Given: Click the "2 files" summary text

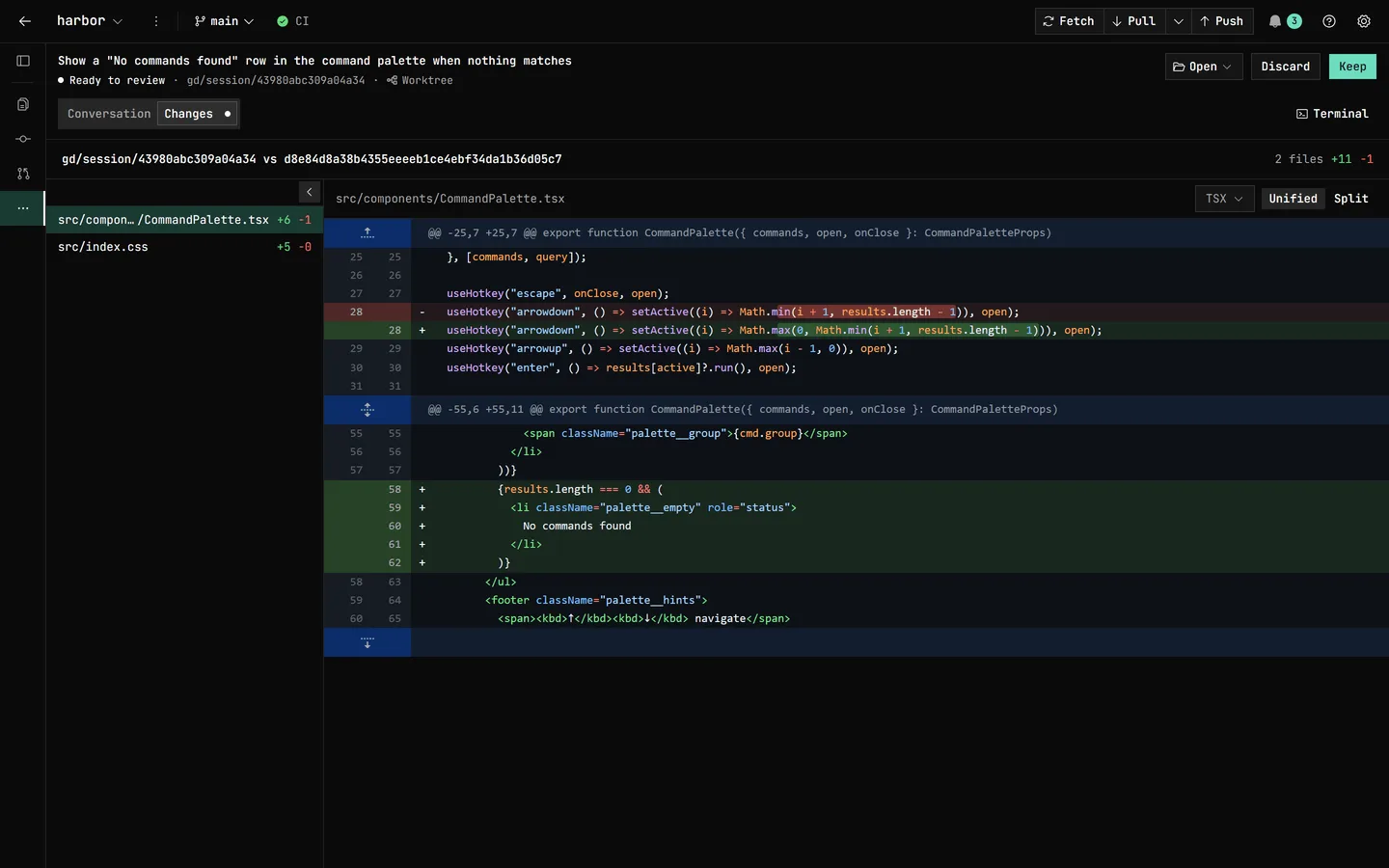Looking at the screenshot, I should pyautogui.click(x=1298, y=159).
